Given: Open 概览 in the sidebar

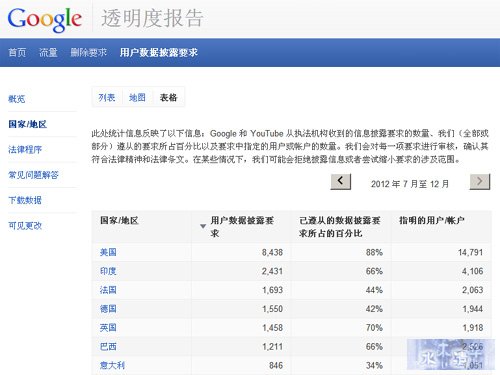Looking at the screenshot, I should pos(17,99).
